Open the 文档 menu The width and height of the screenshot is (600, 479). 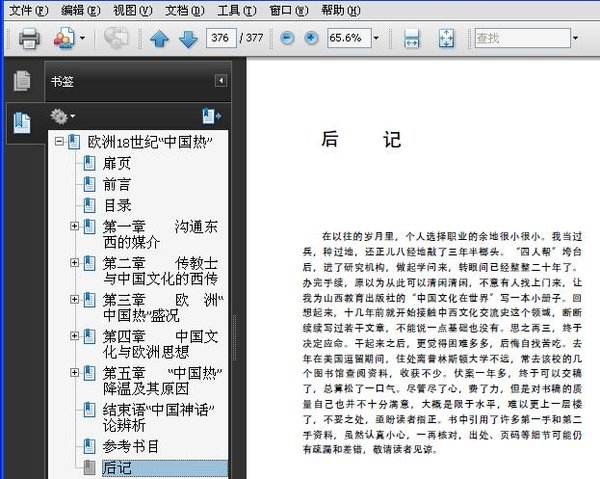click(x=184, y=10)
